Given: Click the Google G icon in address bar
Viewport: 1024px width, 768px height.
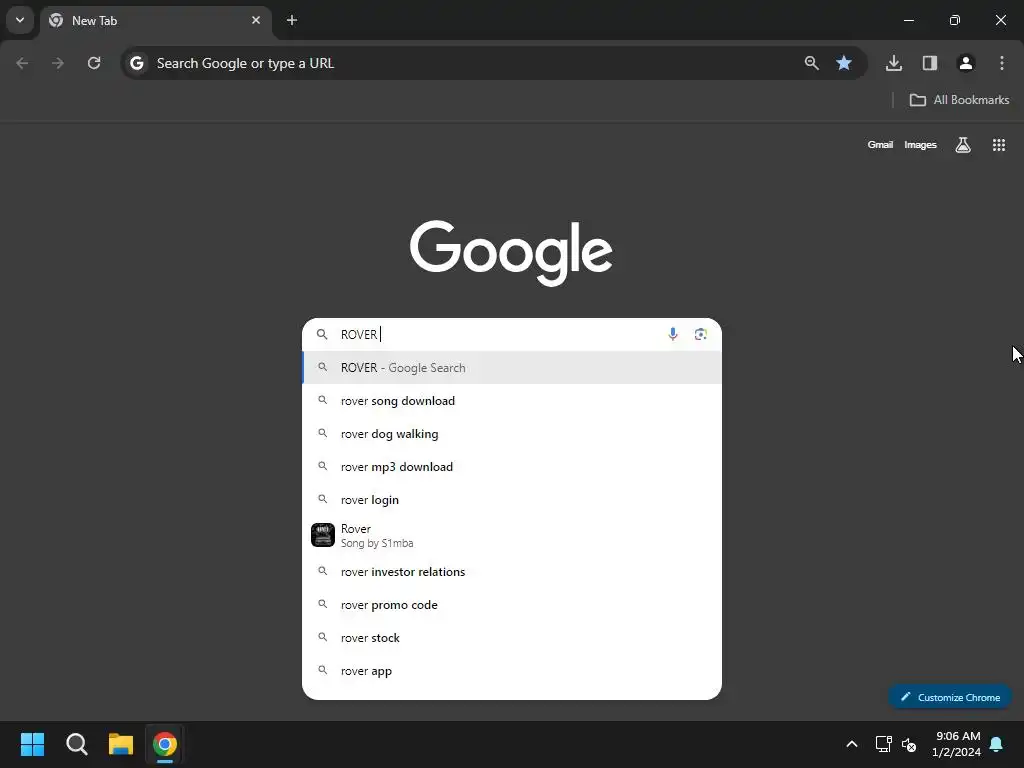Looking at the screenshot, I should point(136,63).
